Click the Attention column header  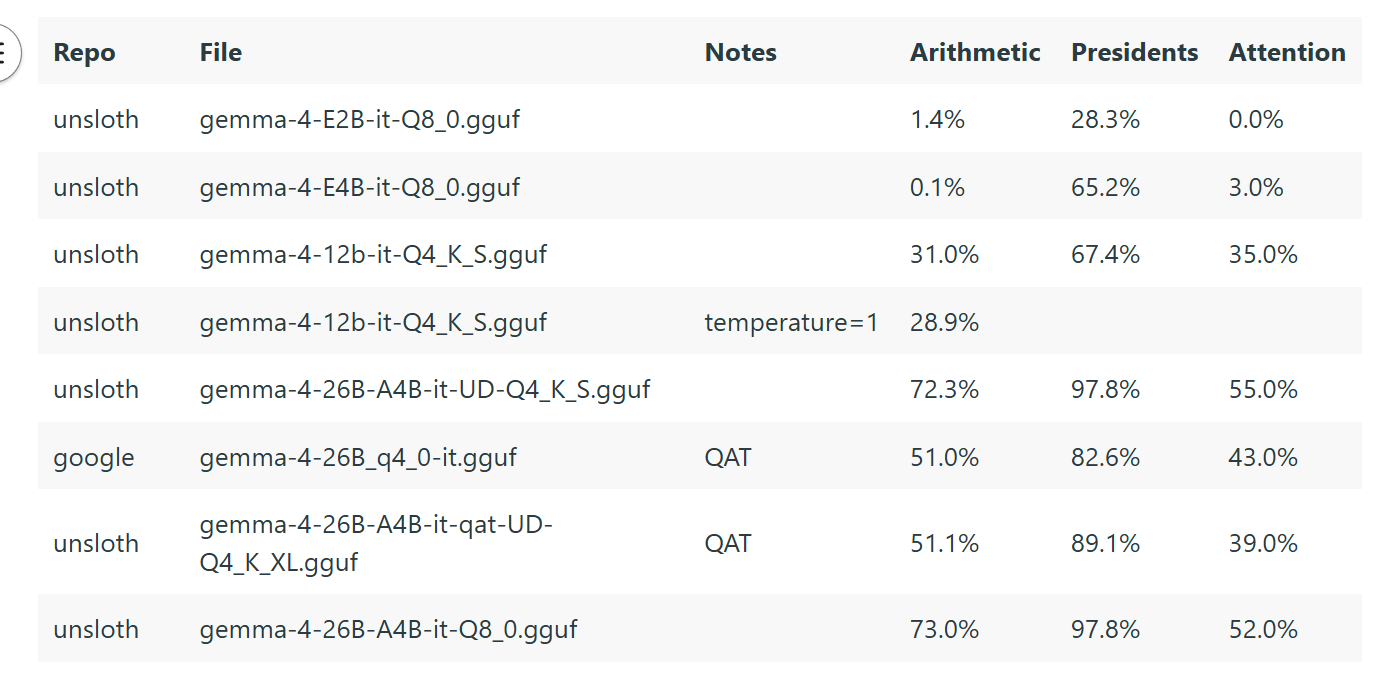[x=1287, y=53]
